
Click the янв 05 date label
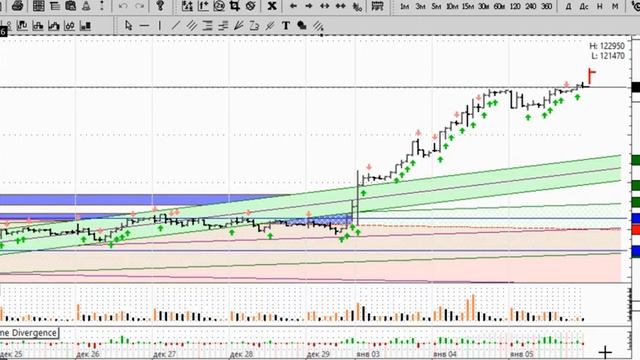tap(522, 354)
